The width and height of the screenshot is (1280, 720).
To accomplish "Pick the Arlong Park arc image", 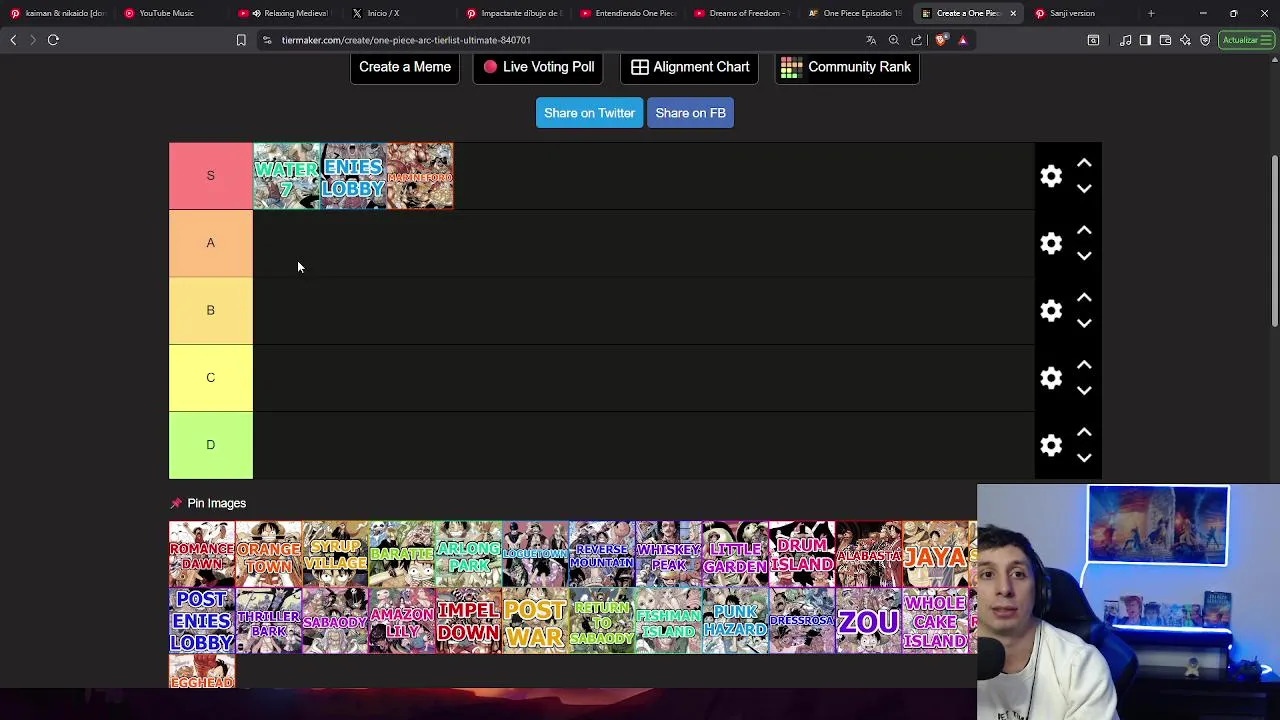I will (x=469, y=553).
